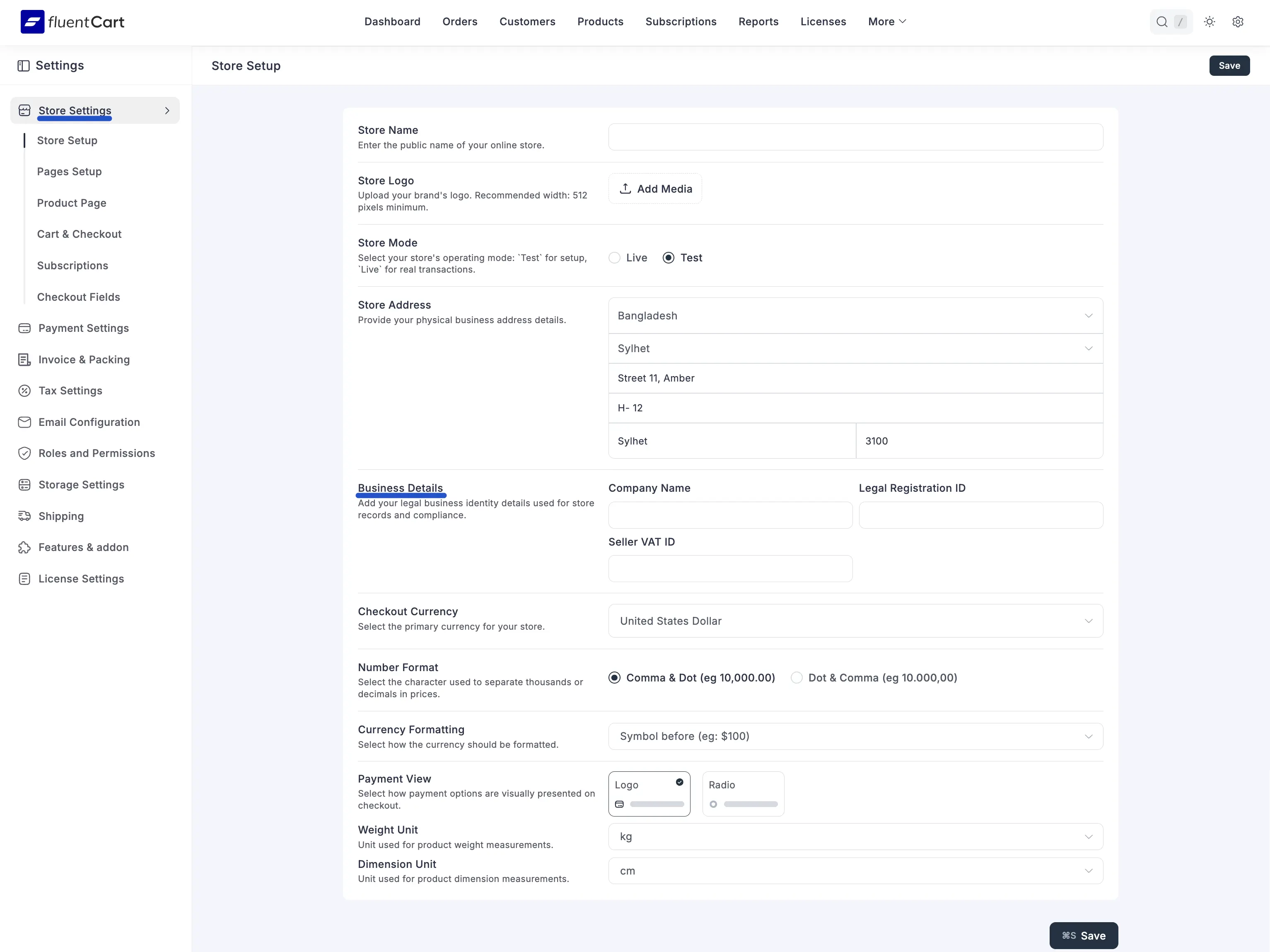1270x952 pixels.
Task: Open the Sylhet state dropdown
Action: (855, 348)
